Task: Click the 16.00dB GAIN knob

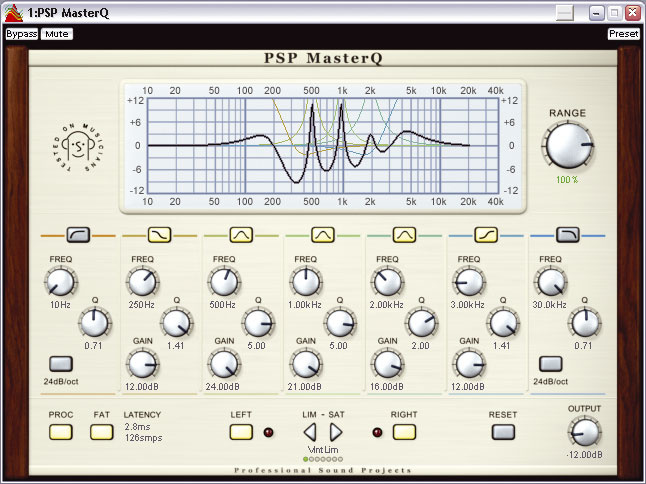Action: (x=387, y=364)
